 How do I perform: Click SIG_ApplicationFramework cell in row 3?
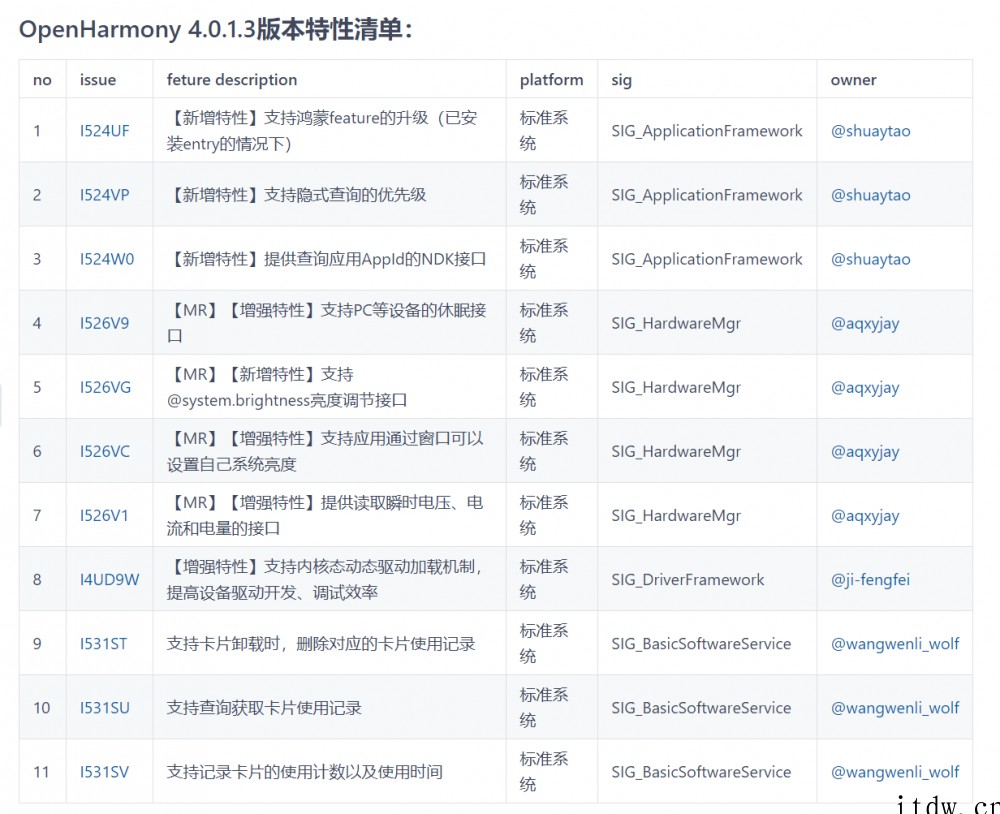tap(707, 259)
